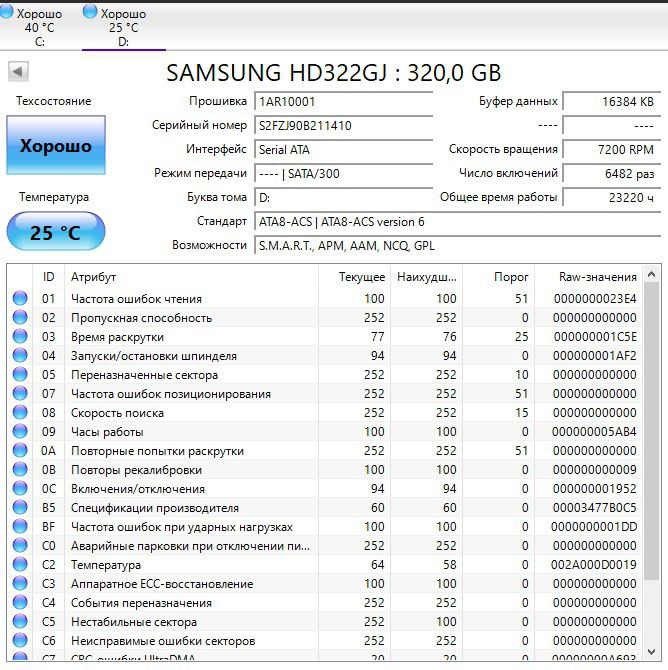
Task: Click the rotation speed value 7200 RPM
Action: (x=611, y=150)
